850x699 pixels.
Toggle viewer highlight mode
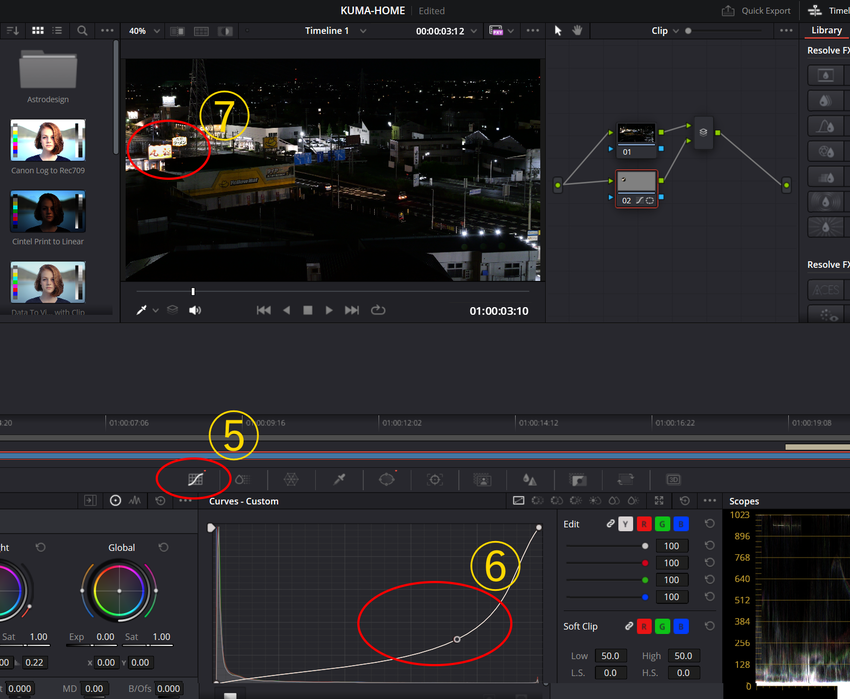[225, 31]
